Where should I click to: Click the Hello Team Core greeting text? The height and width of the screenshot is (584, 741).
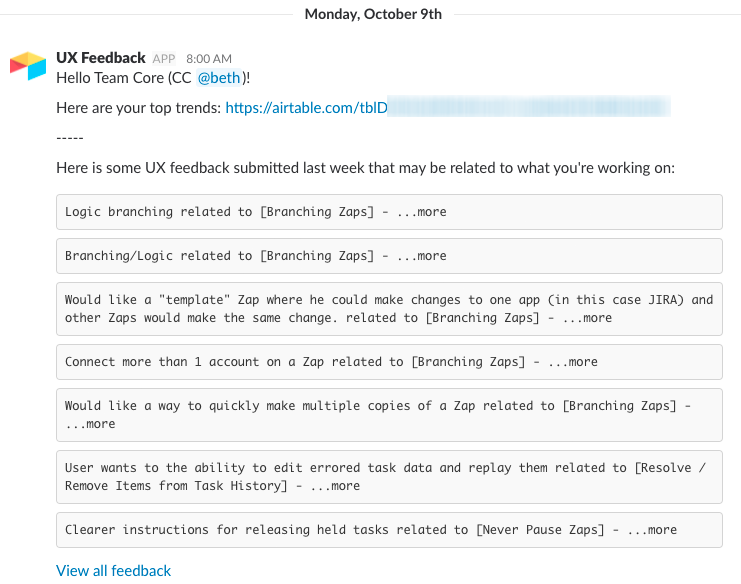pyautogui.click(x=153, y=77)
